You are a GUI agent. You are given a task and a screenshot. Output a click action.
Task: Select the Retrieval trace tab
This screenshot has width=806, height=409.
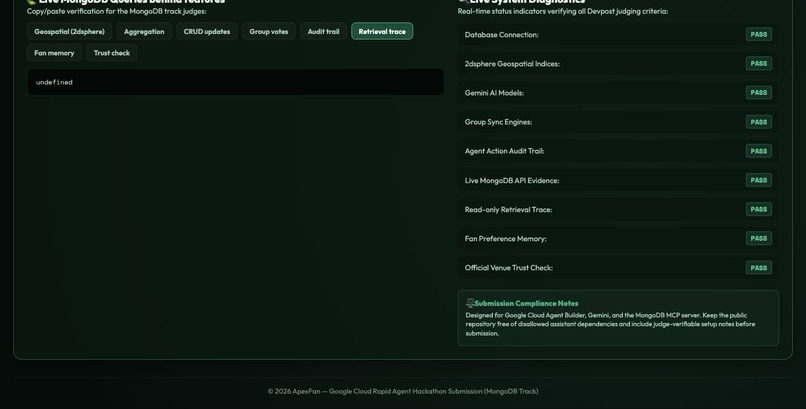coord(382,31)
